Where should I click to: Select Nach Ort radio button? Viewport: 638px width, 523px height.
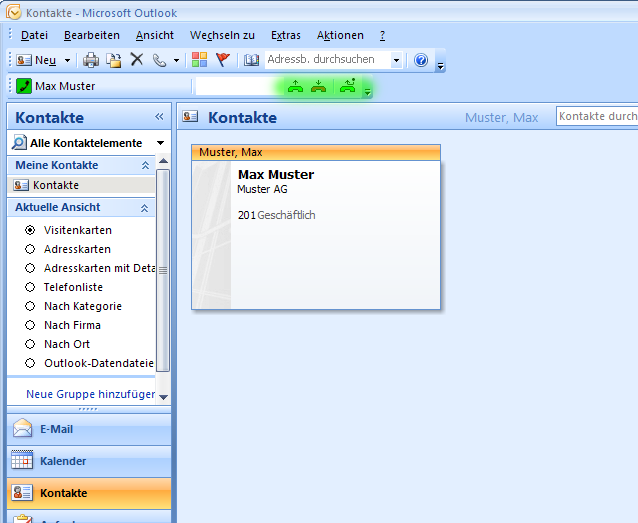[x=30, y=344]
